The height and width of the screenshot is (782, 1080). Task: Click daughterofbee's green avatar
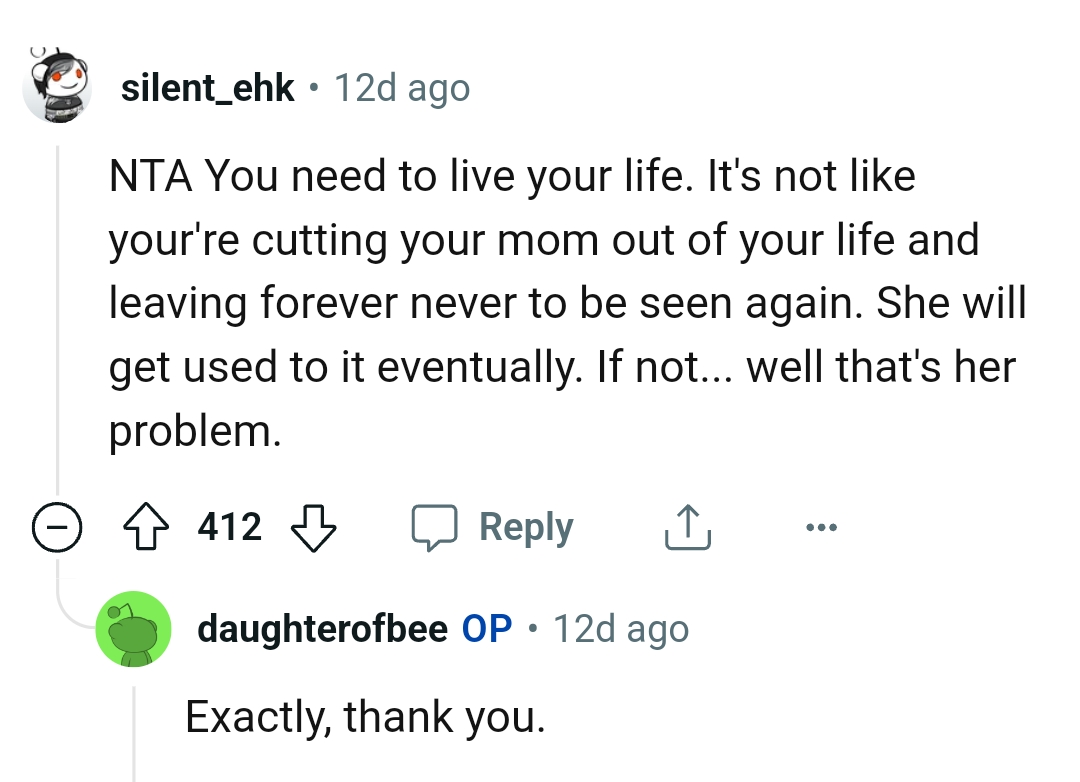[133, 628]
